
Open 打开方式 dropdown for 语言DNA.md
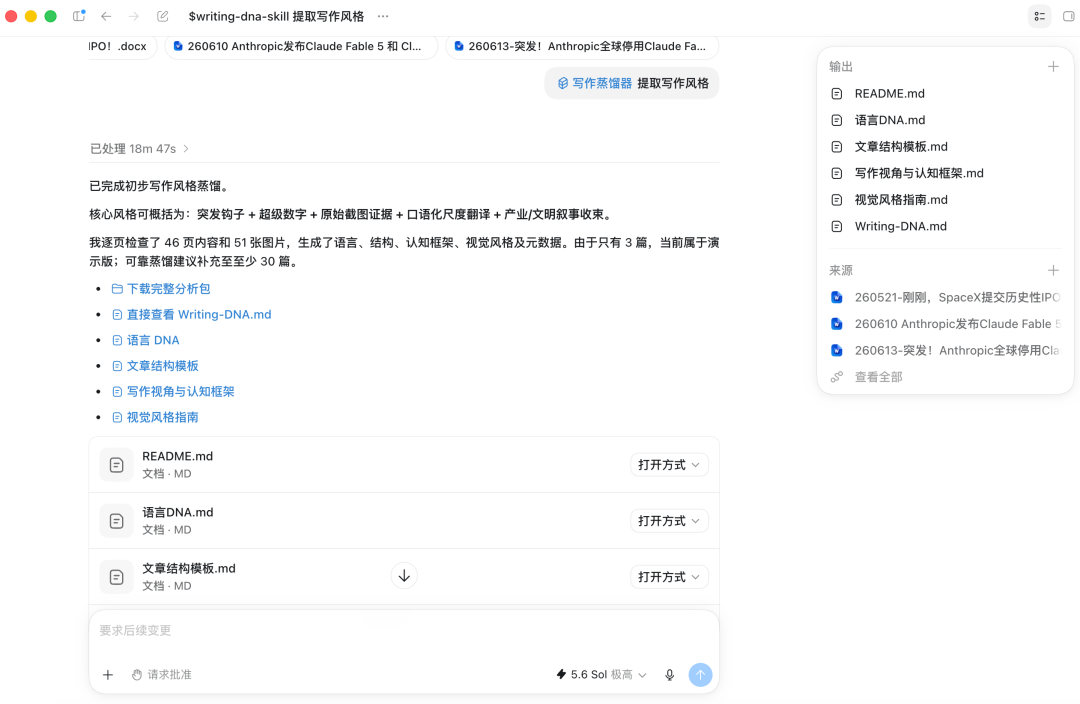(x=669, y=521)
